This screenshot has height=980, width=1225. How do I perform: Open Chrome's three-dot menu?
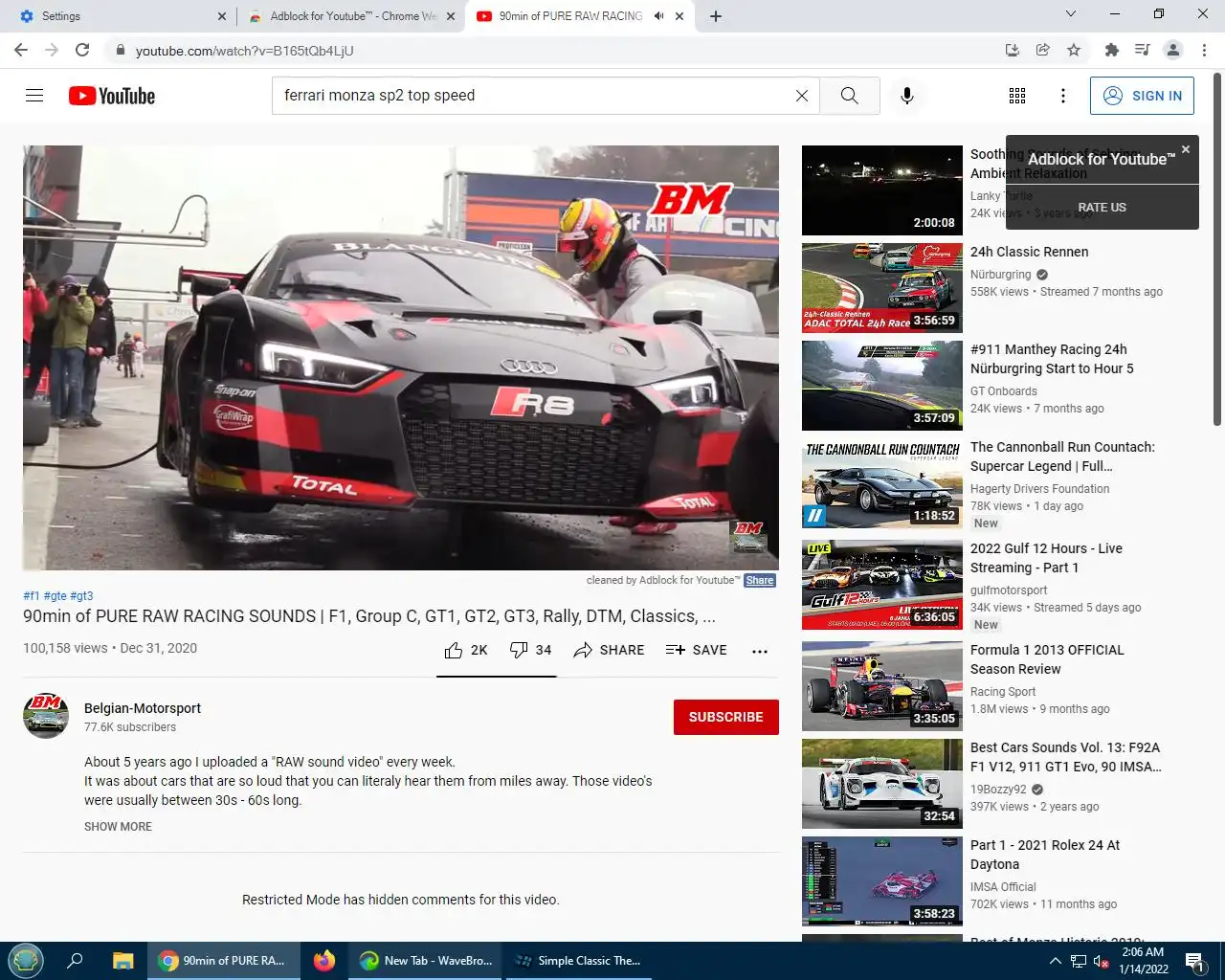tap(1204, 50)
